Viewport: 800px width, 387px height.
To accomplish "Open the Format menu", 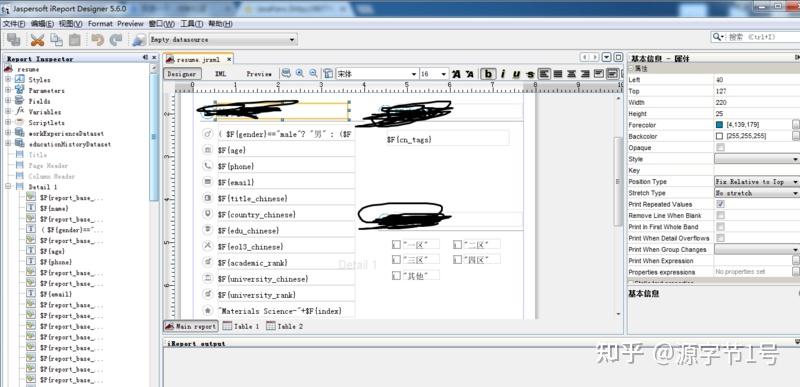I will [x=100, y=23].
